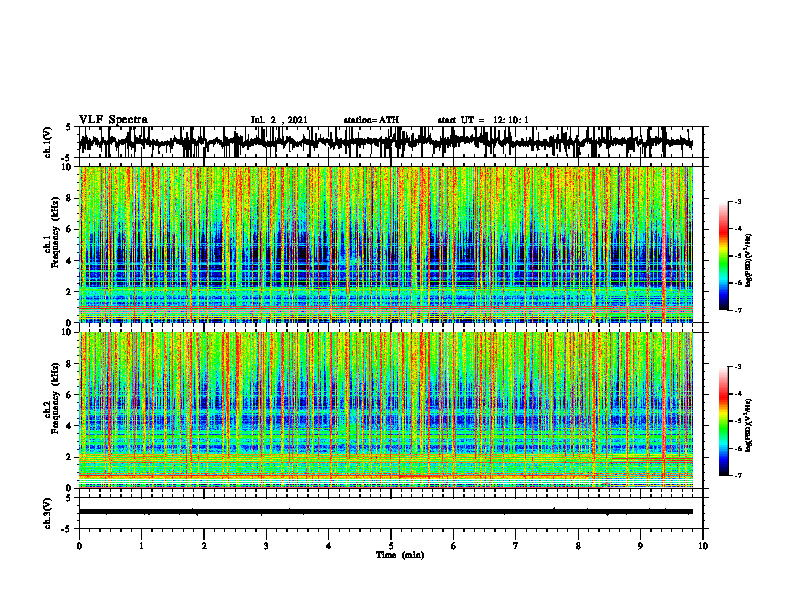The height and width of the screenshot is (612, 792).
Task: Click the time axis tick label '3'
Action: tap(266, 546)
